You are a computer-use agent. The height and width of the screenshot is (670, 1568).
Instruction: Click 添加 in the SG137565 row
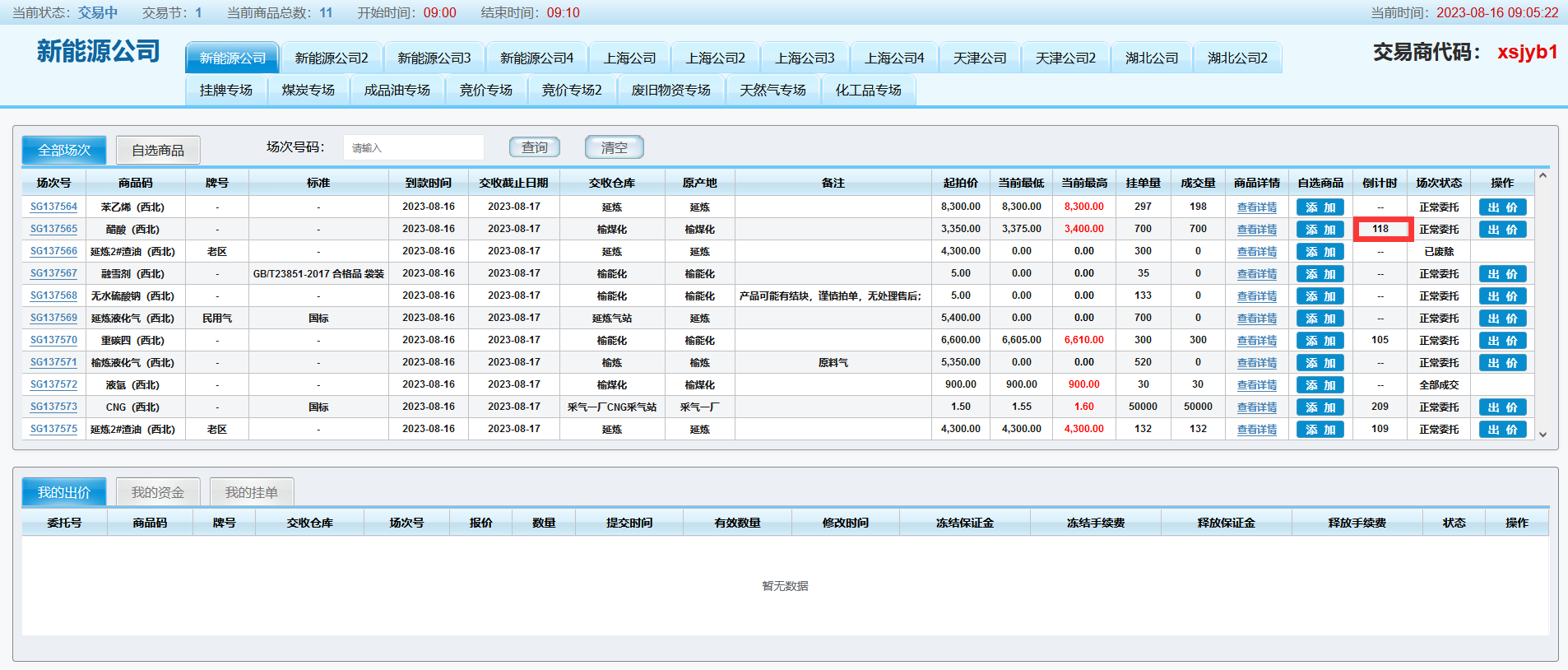click(1320, 230)
